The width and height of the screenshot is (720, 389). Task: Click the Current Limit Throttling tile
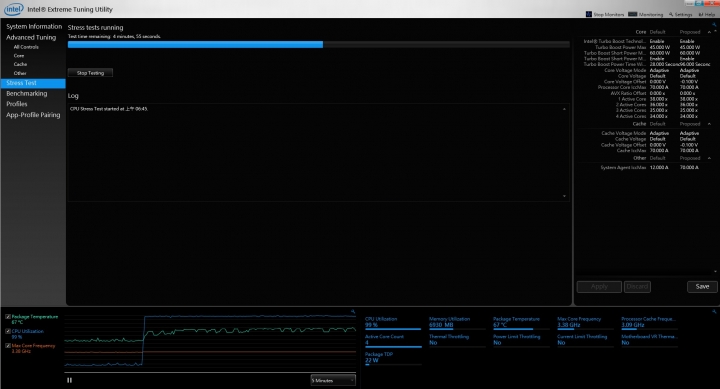(585, 340)
